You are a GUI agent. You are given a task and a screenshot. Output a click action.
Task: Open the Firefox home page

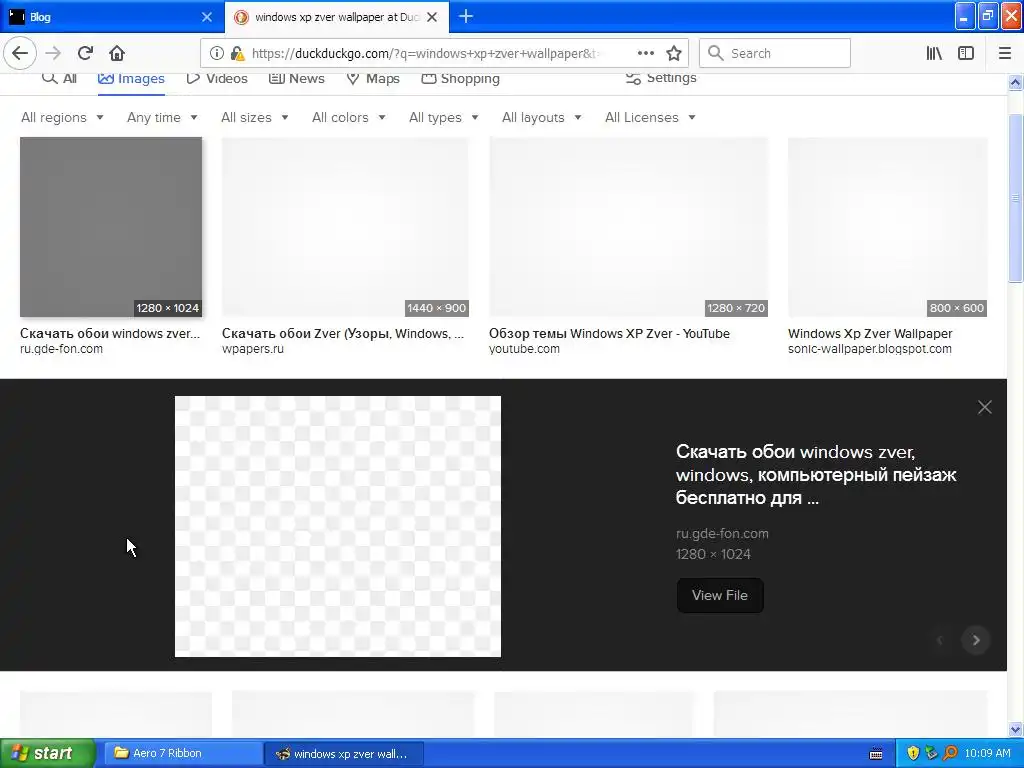[117, 53]
